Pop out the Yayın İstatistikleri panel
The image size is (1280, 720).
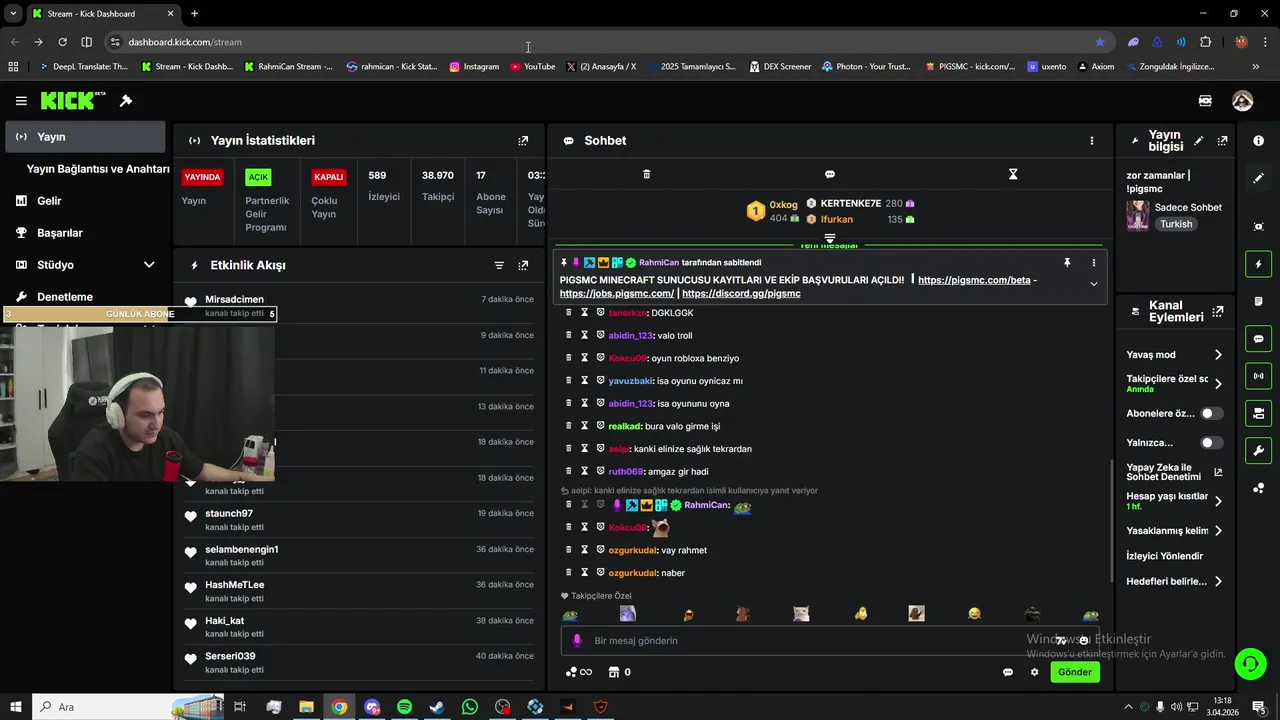523,141
